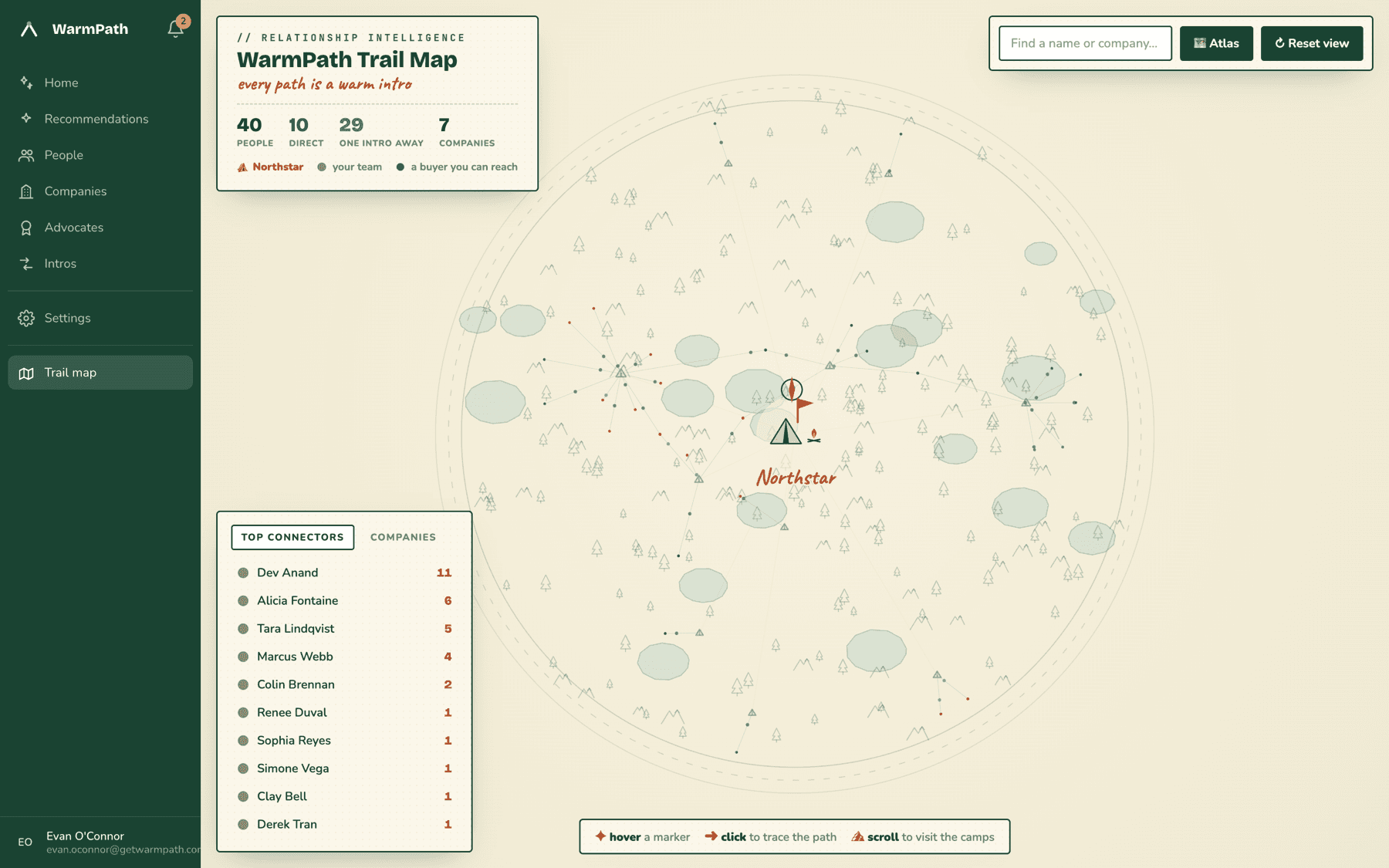Click the Settings gear icon
Screen dimensions: 1389x868
click(26, 318)
